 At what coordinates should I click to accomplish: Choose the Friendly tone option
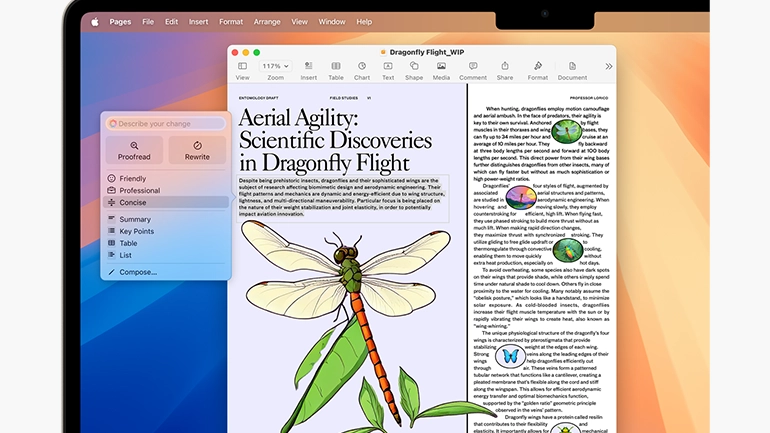pyautogui.click(x=165, y=178)
